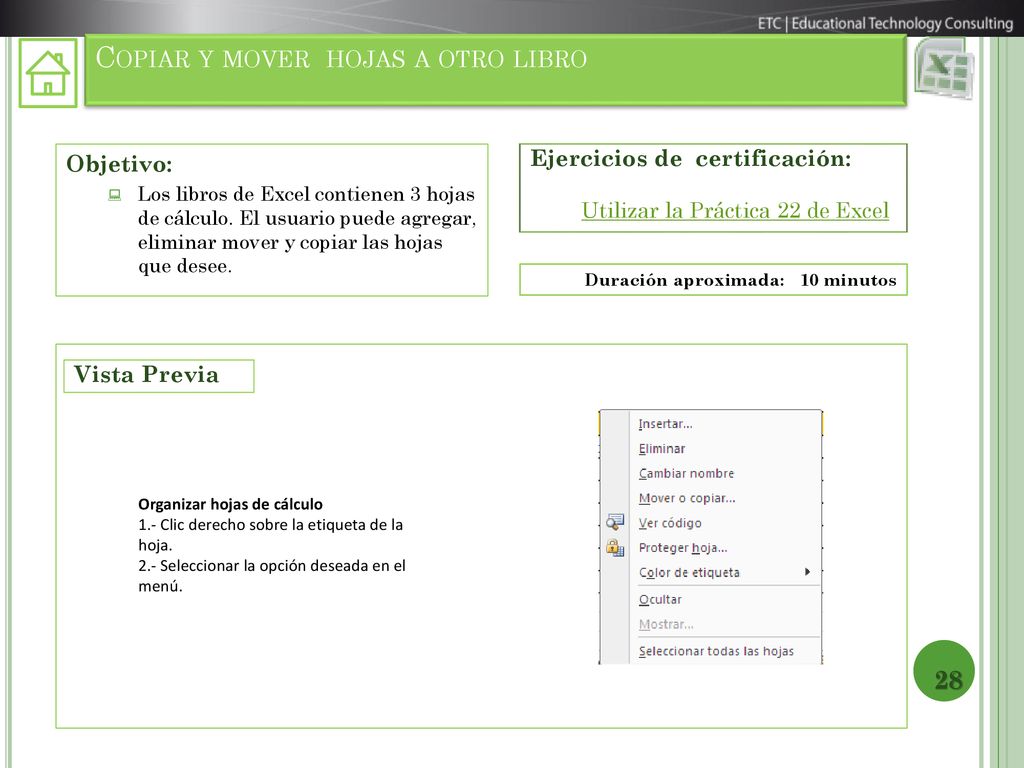The width and height of the screenshot is (1024, 768).
Task: Click the slide title Copiar y mover hojas
Action: coord(342,58)
